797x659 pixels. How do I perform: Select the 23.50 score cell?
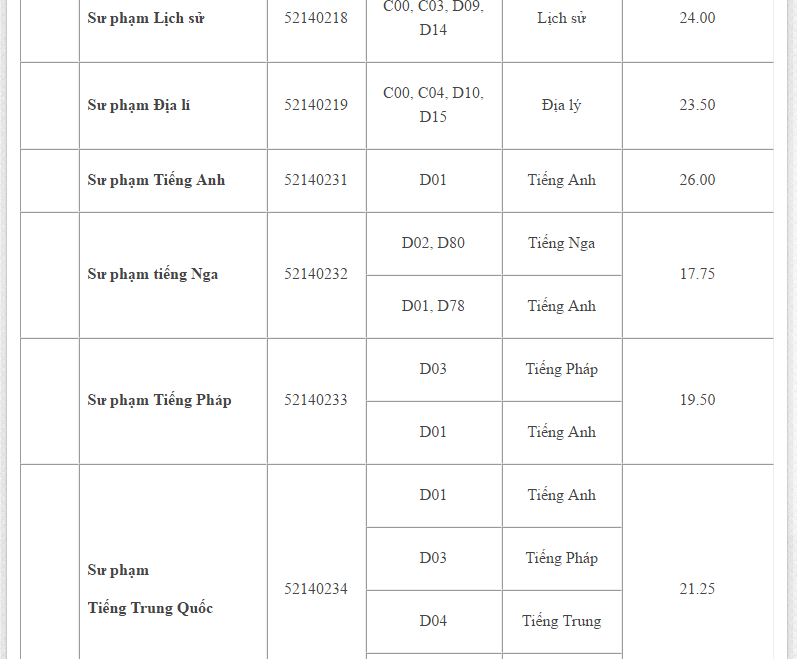[x=697, y=105]
